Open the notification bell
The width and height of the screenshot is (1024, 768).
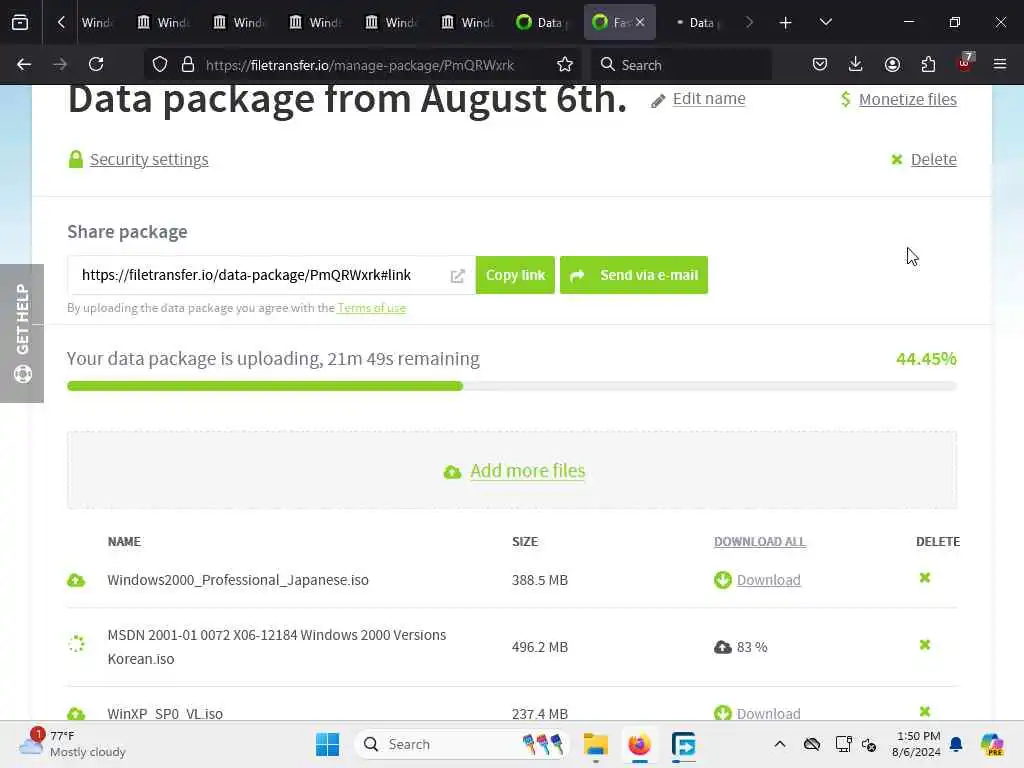(x=956, y=744)
